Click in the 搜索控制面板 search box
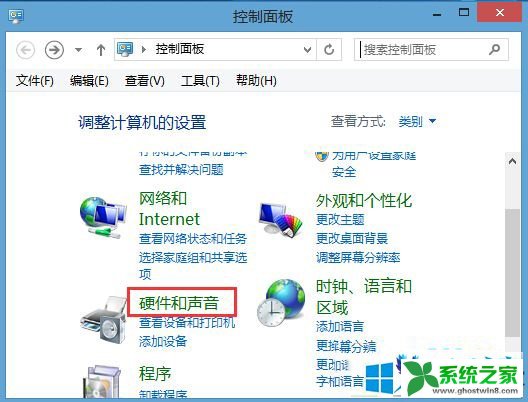This screenshot has height=402, width=528. [x=422, y=50]
